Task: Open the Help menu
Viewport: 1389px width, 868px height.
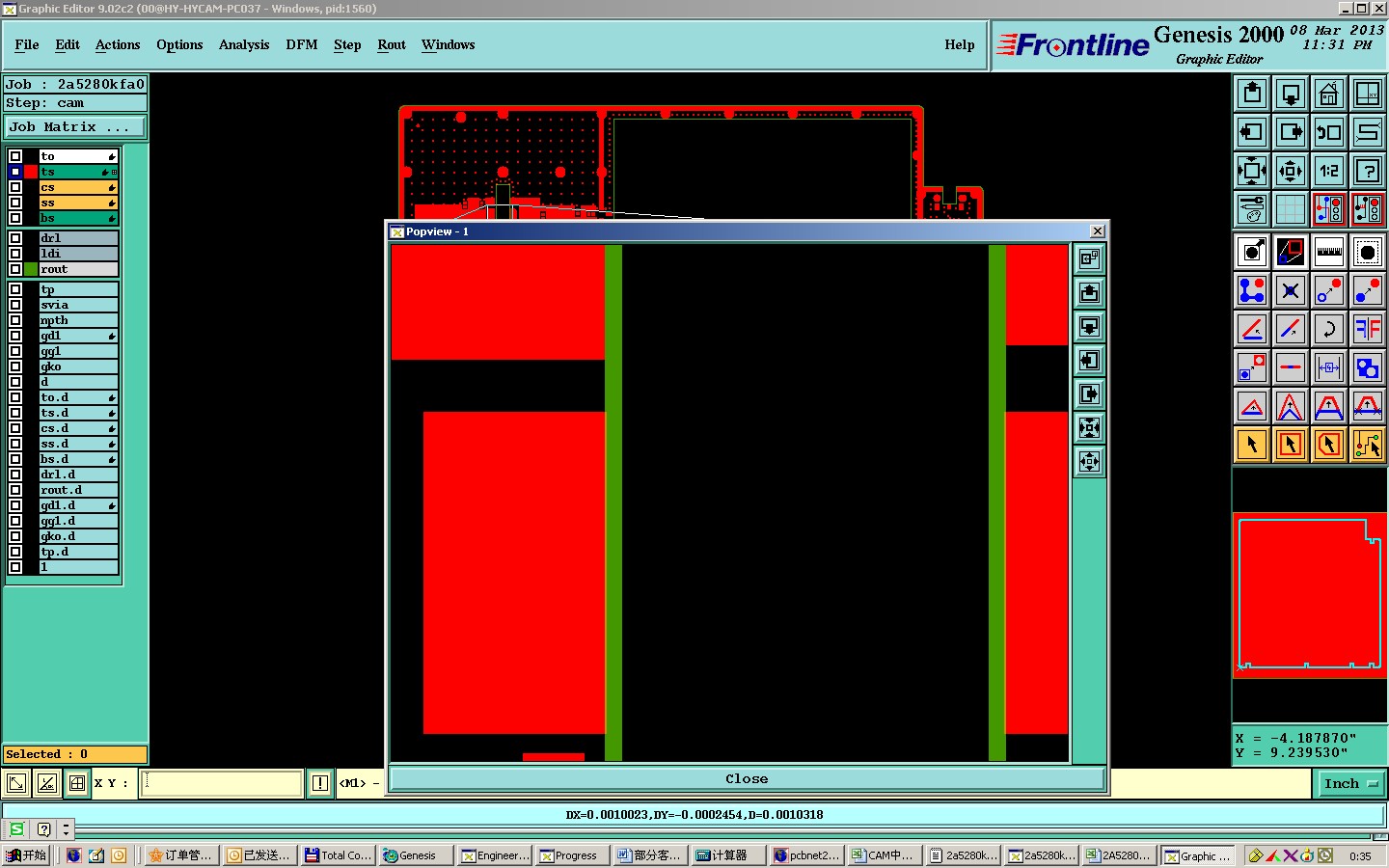Action: click(x=960, y=44)
